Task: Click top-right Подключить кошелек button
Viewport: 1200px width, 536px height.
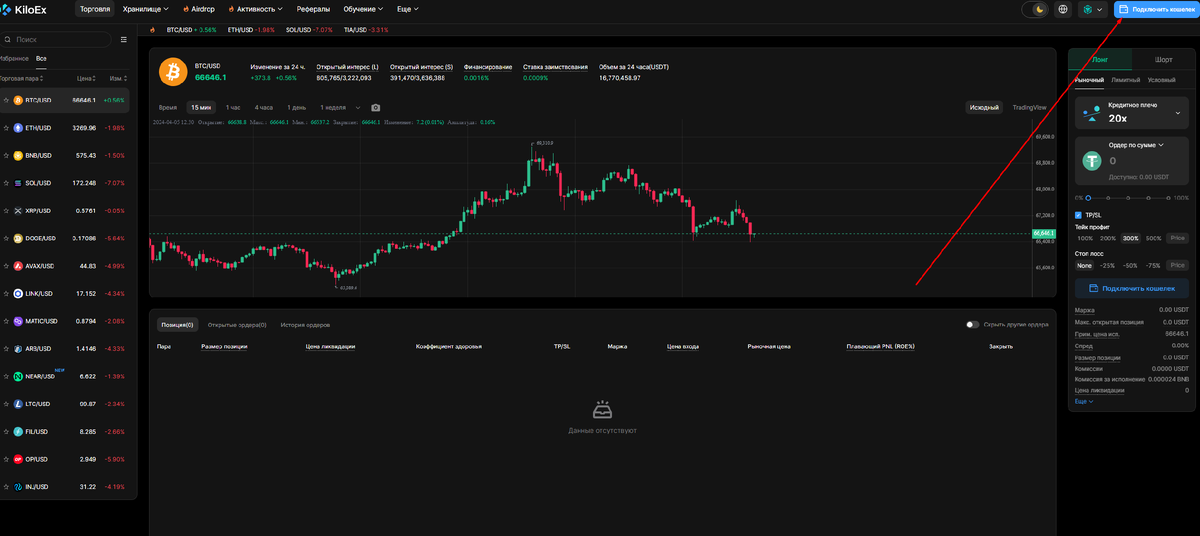Action: click(1155, 9)
